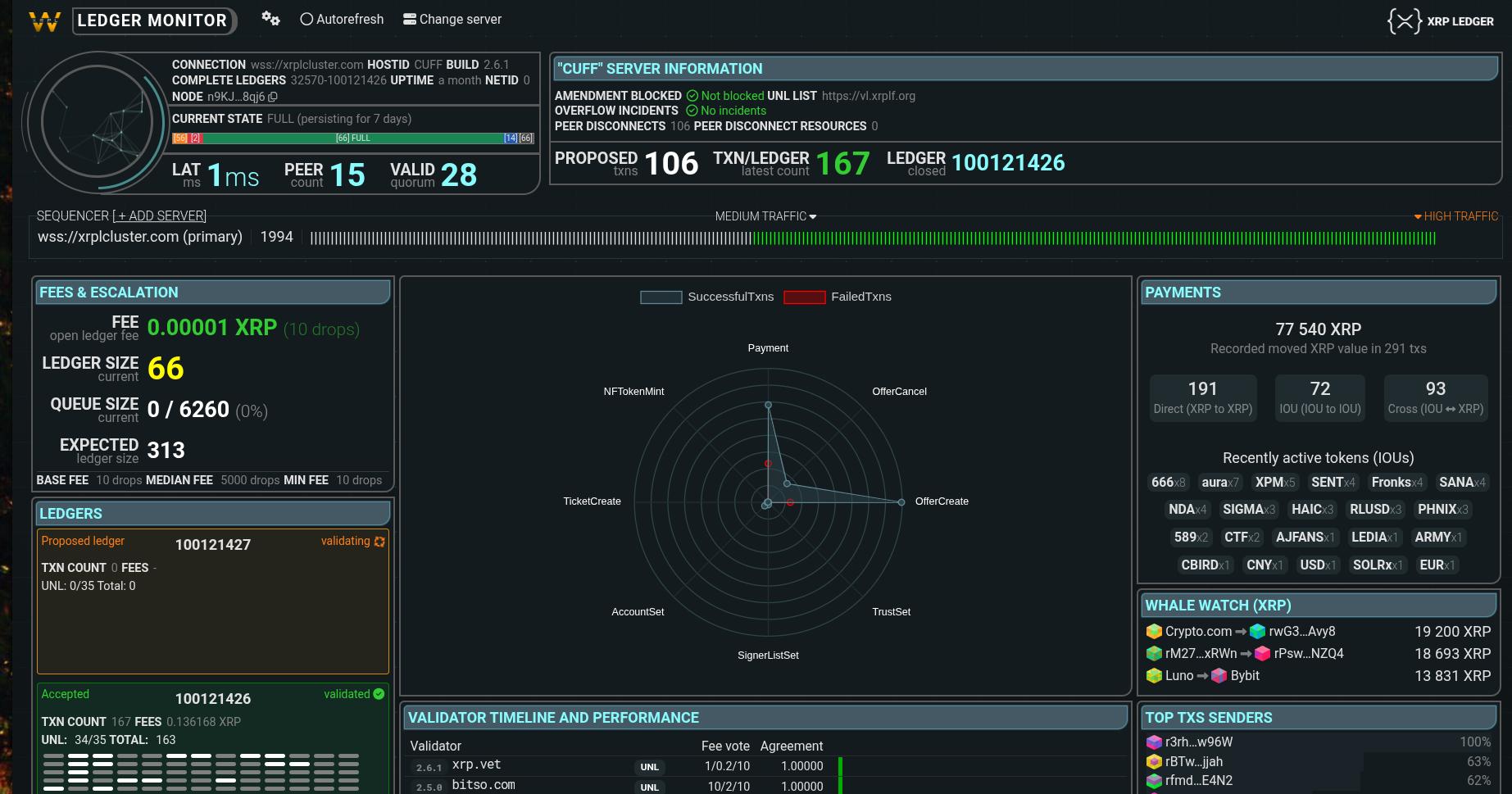Click the Crypto.com token cube in Whale Watch
The width and height of the screenshot is (1512, 794).
point(1154,632)
